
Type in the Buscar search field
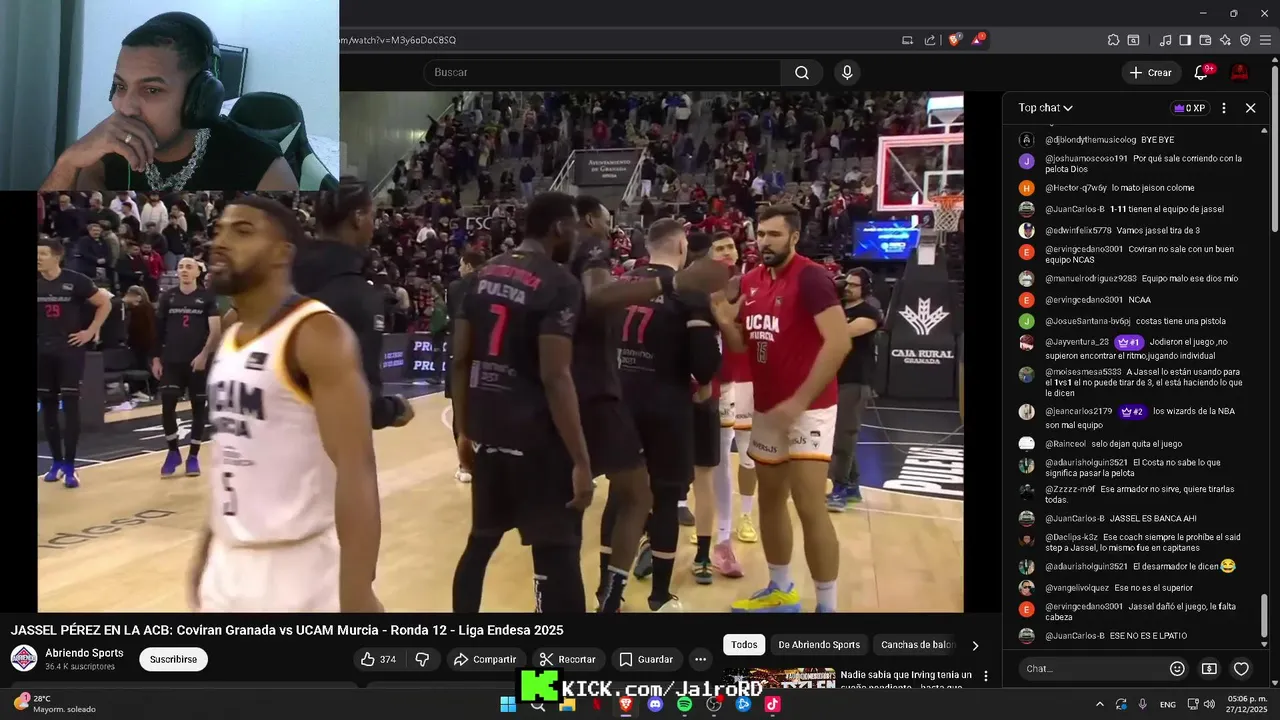[602, 72]
